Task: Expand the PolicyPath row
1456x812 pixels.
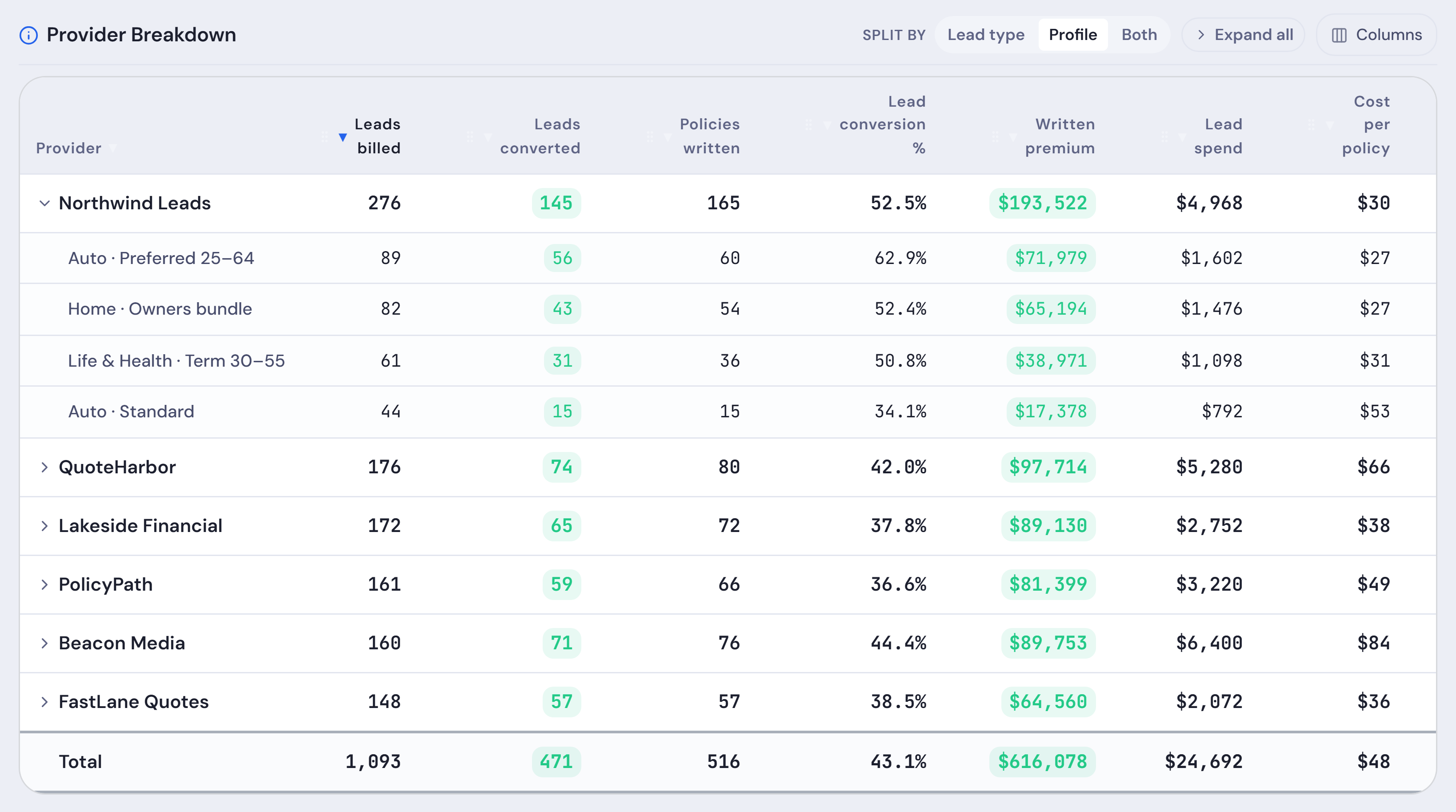Action: point(44,584)
